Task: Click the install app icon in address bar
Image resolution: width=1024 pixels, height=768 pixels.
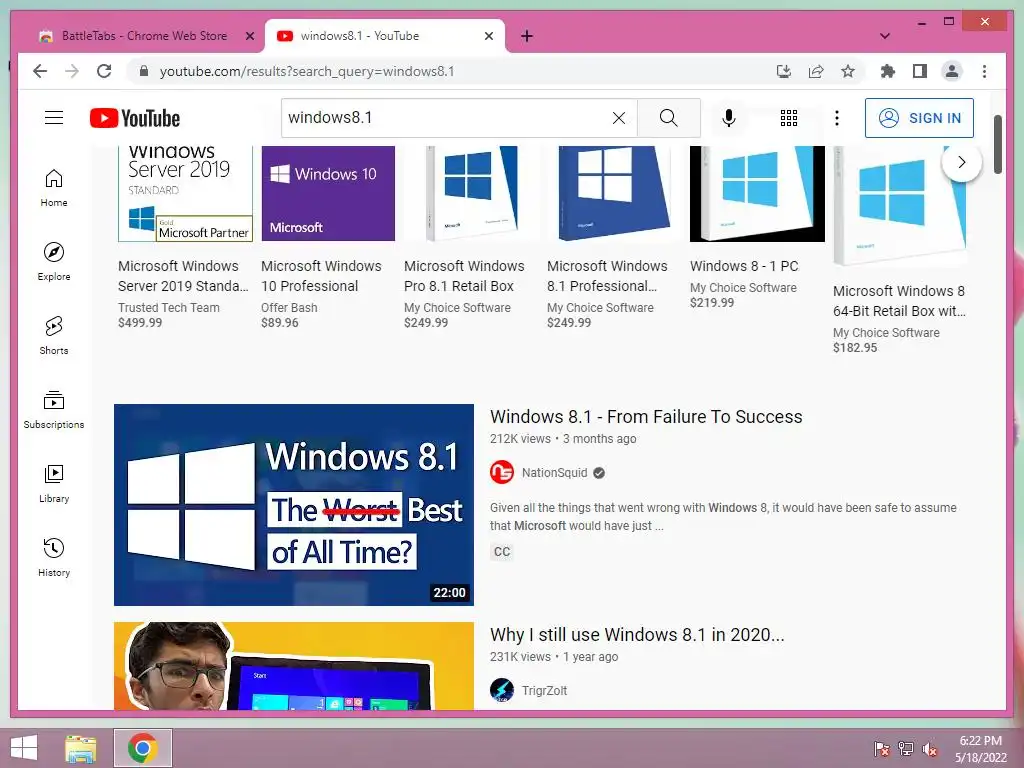Action: (784, 71)
